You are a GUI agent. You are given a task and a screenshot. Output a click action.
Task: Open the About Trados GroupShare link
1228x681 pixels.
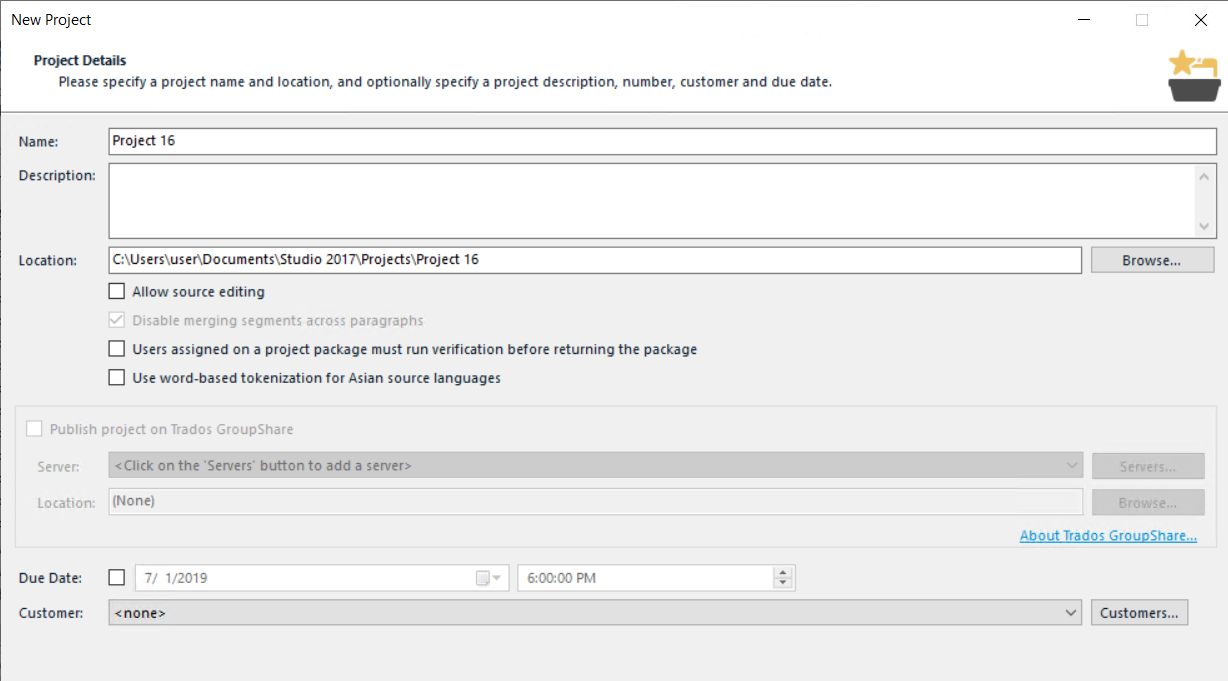[1108, 536]
